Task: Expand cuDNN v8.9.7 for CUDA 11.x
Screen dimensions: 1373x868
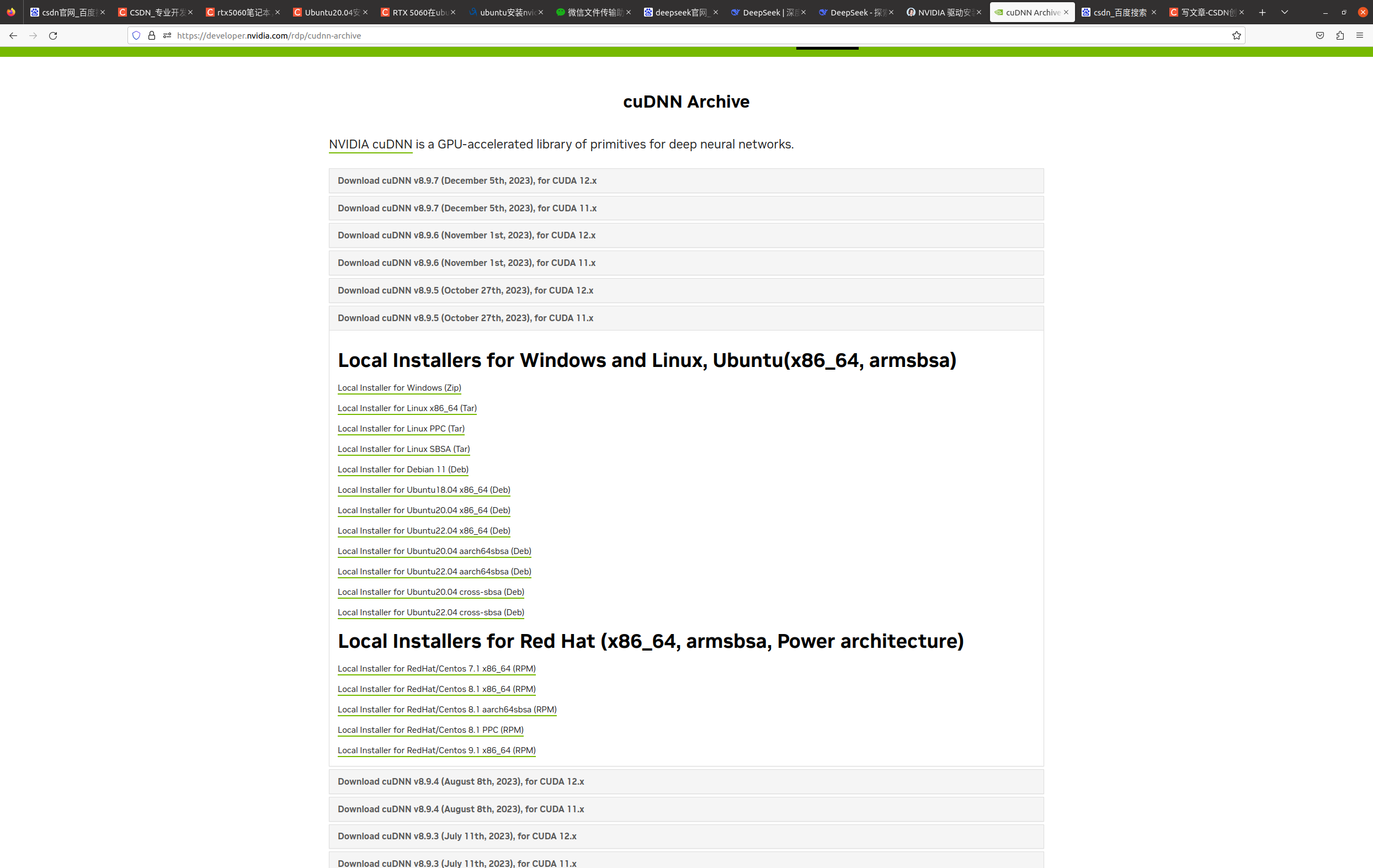Action: tap(686, 208)
